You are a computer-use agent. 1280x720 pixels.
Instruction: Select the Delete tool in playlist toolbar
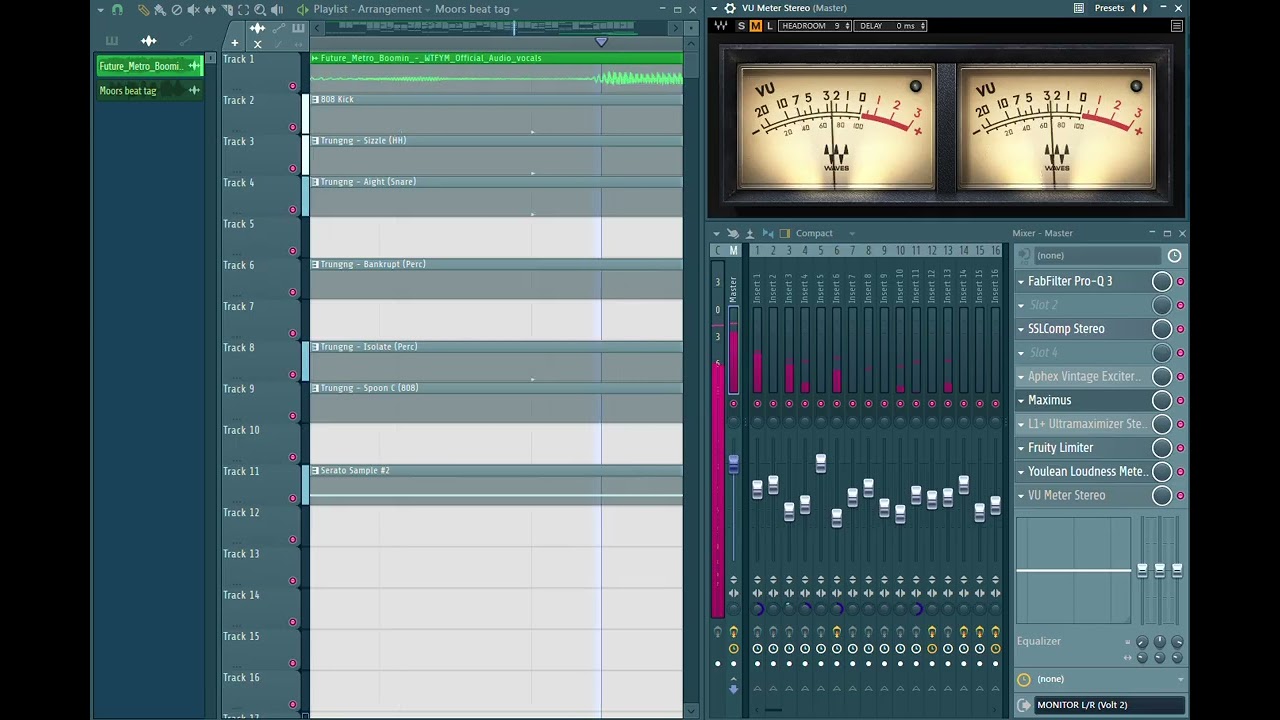(x=177, y=10)
